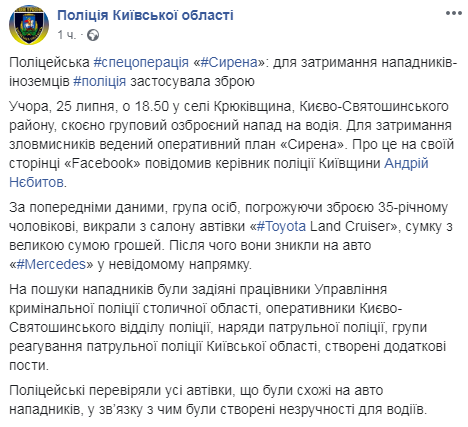
Task: Click the word 'Facebook' in the post text
Action: [x=102, y=164]
